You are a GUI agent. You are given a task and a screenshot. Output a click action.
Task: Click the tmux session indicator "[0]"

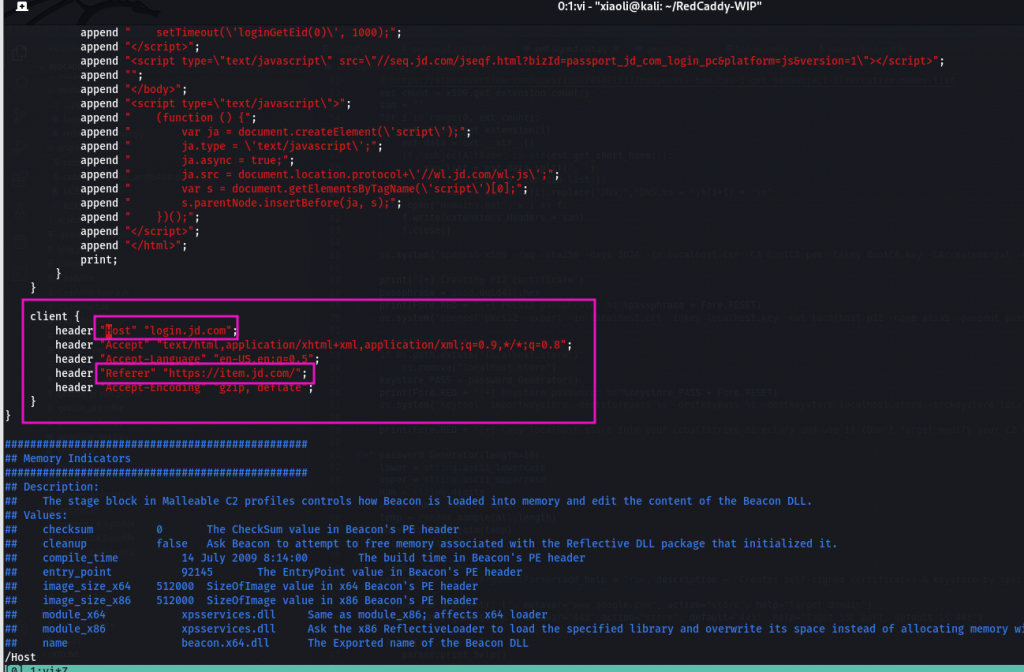(x=14, y=669)
